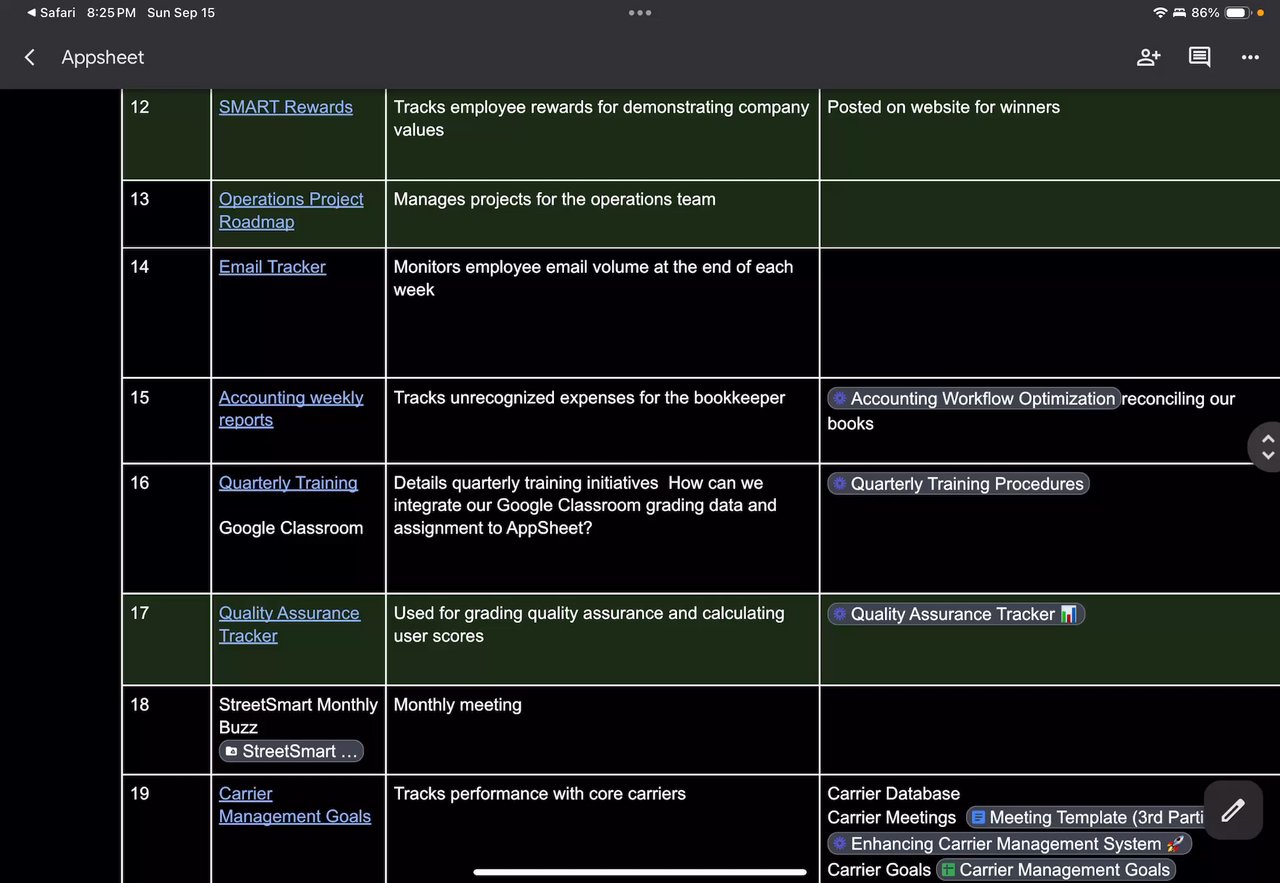Select the row number 15 cell
Image resolution: width=1280 pixels, height=883 pixels.
pos(166,420)
